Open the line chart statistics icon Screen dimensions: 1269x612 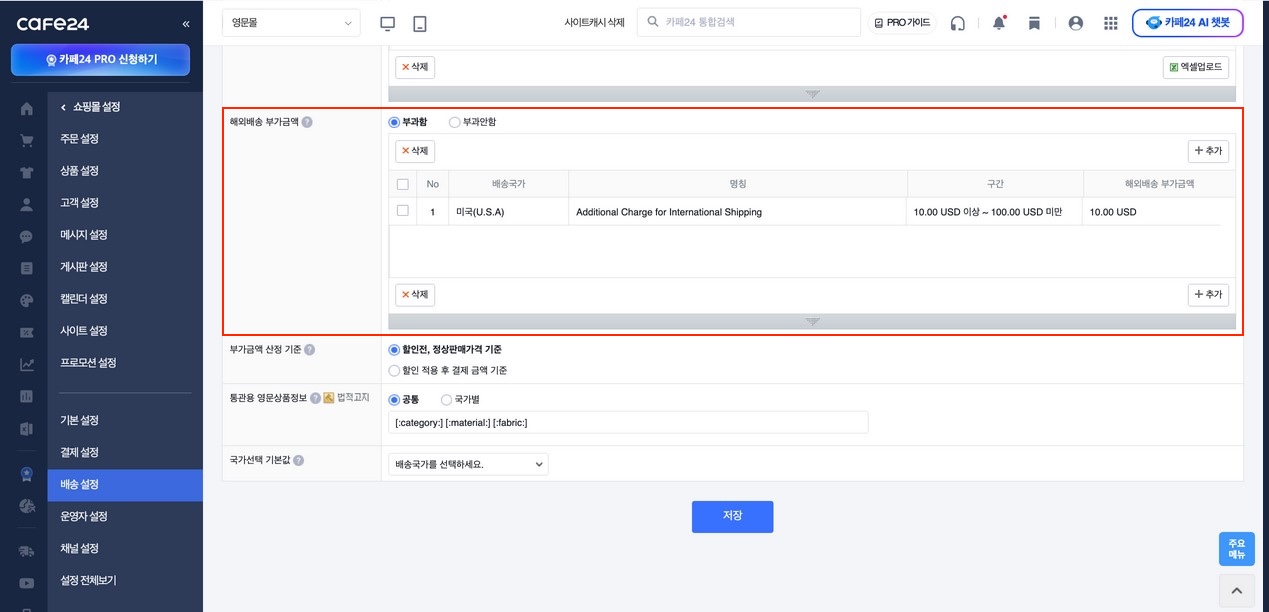[x=27, y=365]
